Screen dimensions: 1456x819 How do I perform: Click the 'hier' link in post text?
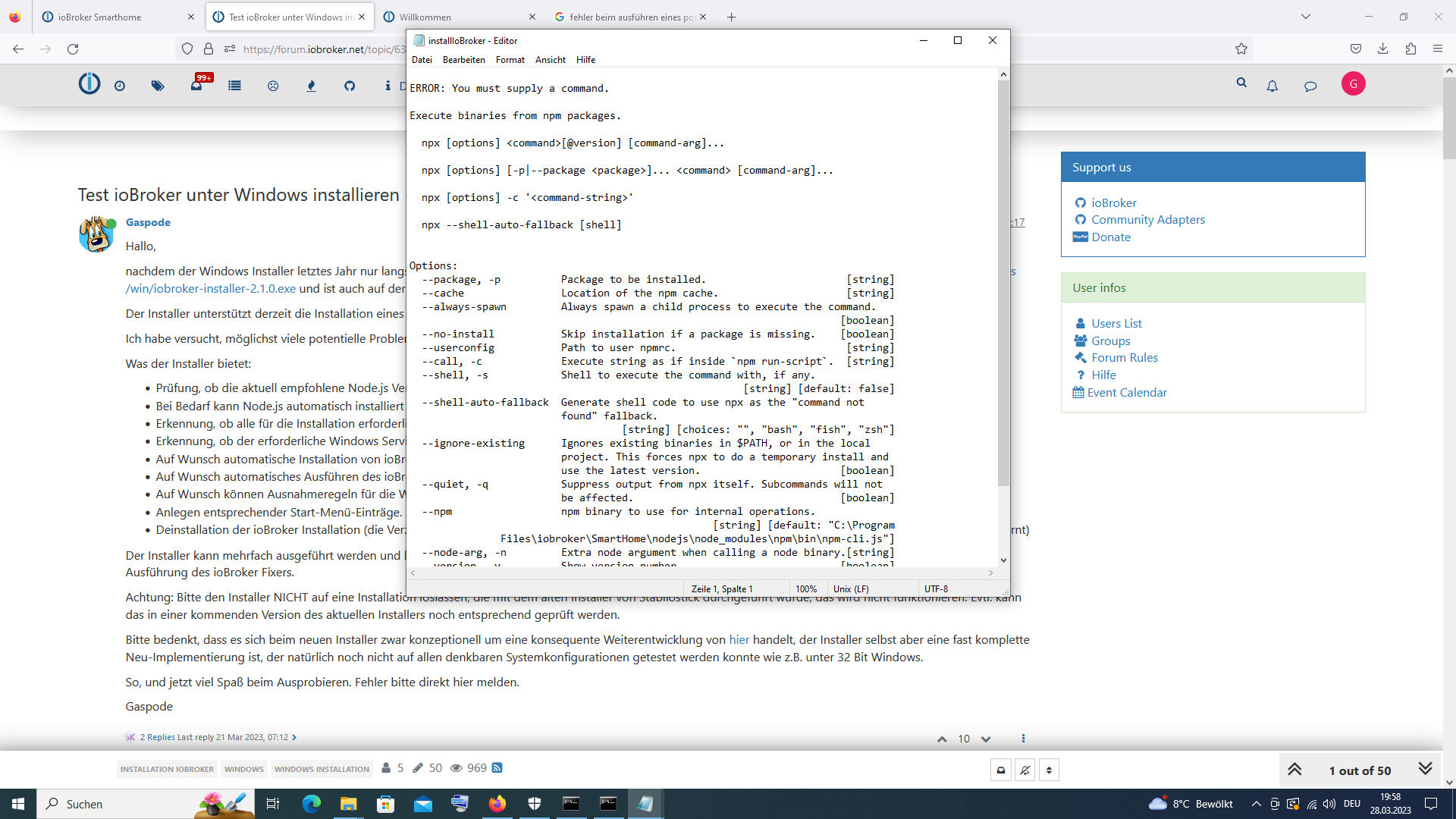739,640
